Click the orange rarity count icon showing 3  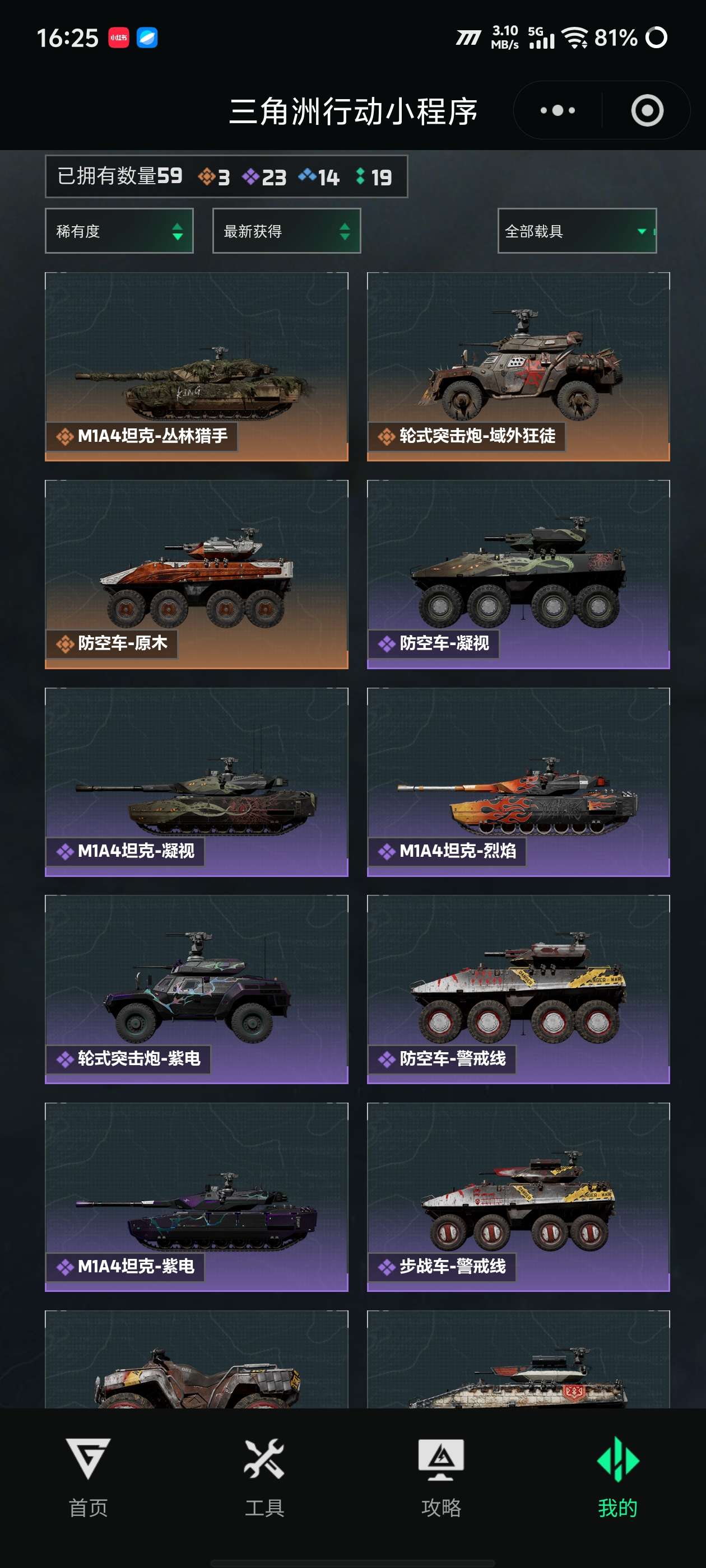pos(207,176)
